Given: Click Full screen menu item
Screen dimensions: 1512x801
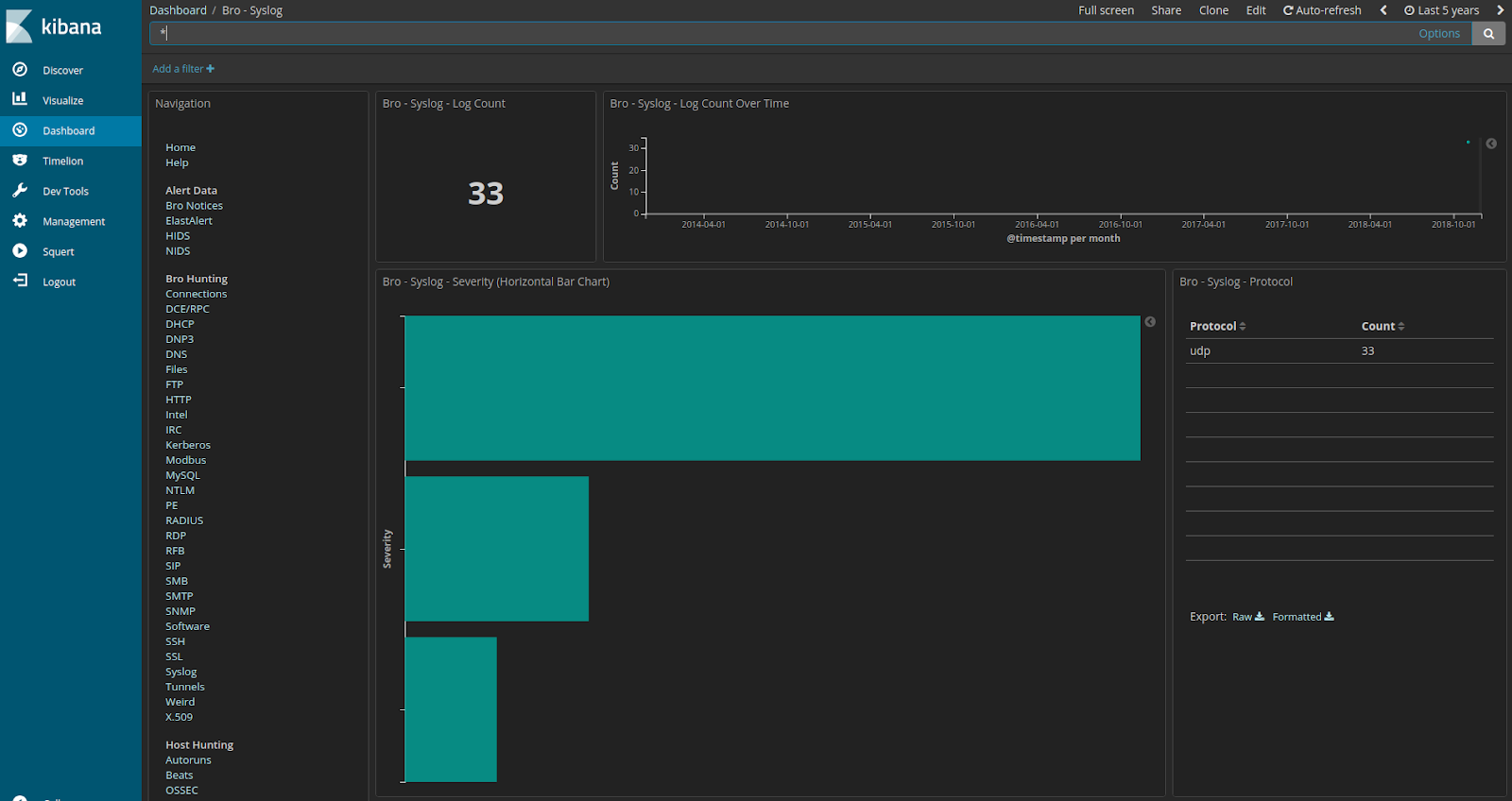Looking at the screenshot, I should pyautogui.click(x=1106, y=10).
